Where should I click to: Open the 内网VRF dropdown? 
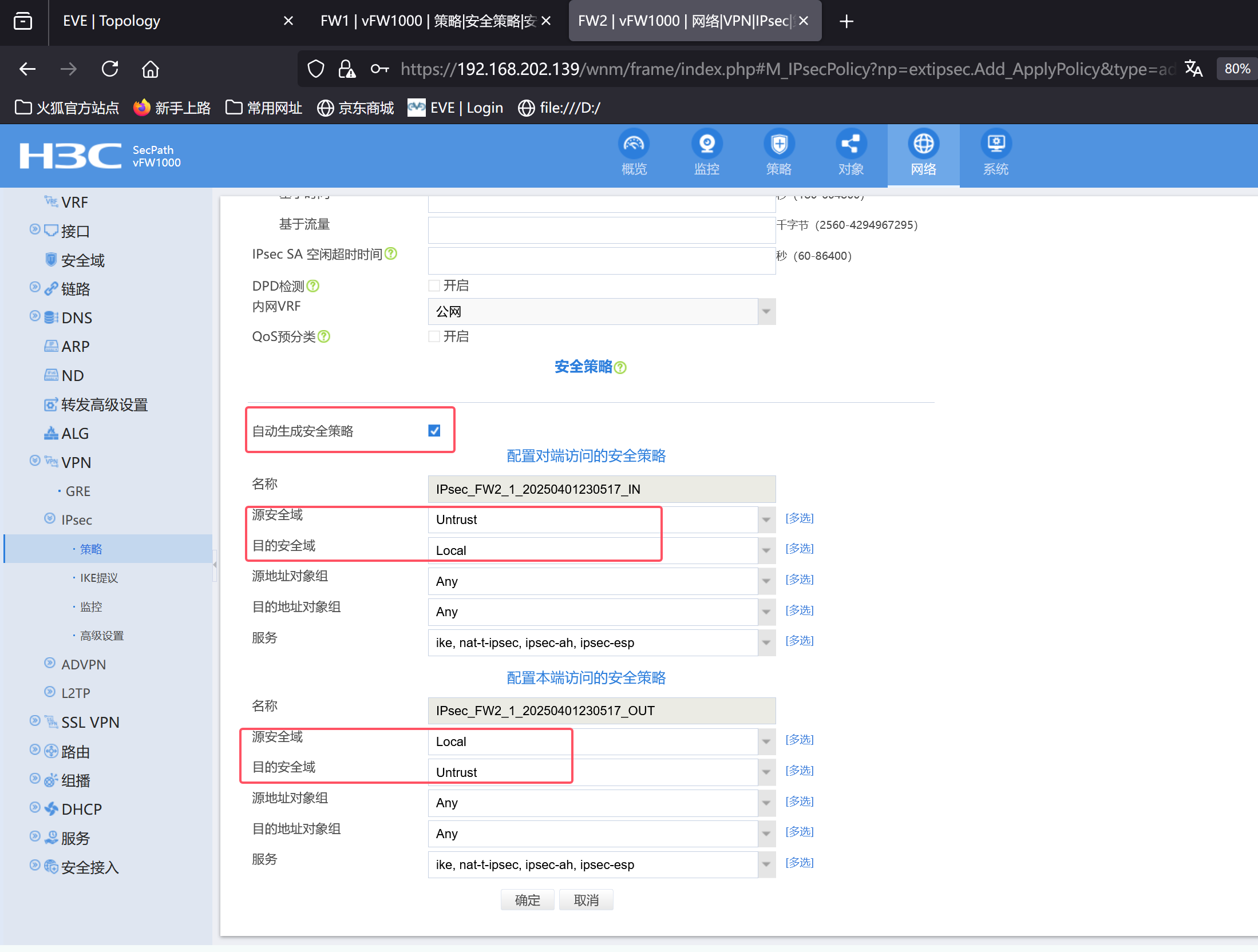click(766, 312)
